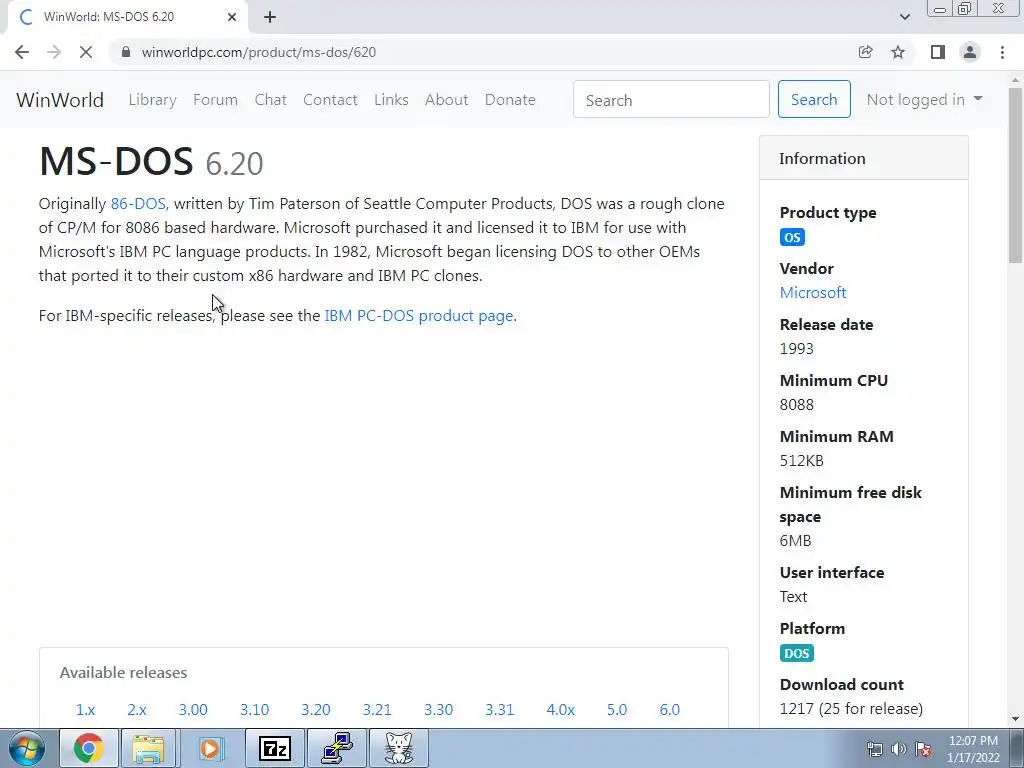Select release 1.x
Image resolution: width=1024 pixels, height=768 pixels.
86,709
